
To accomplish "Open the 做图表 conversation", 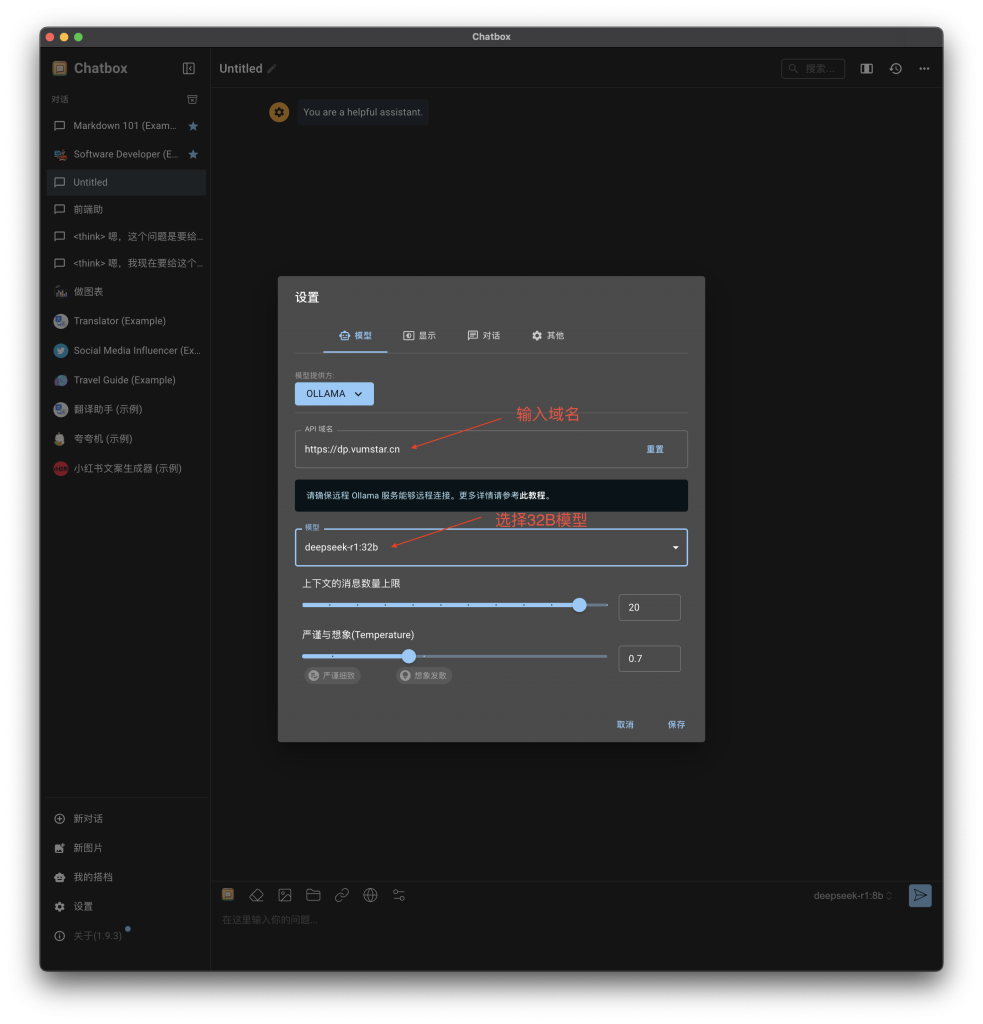I will point(127,292).
